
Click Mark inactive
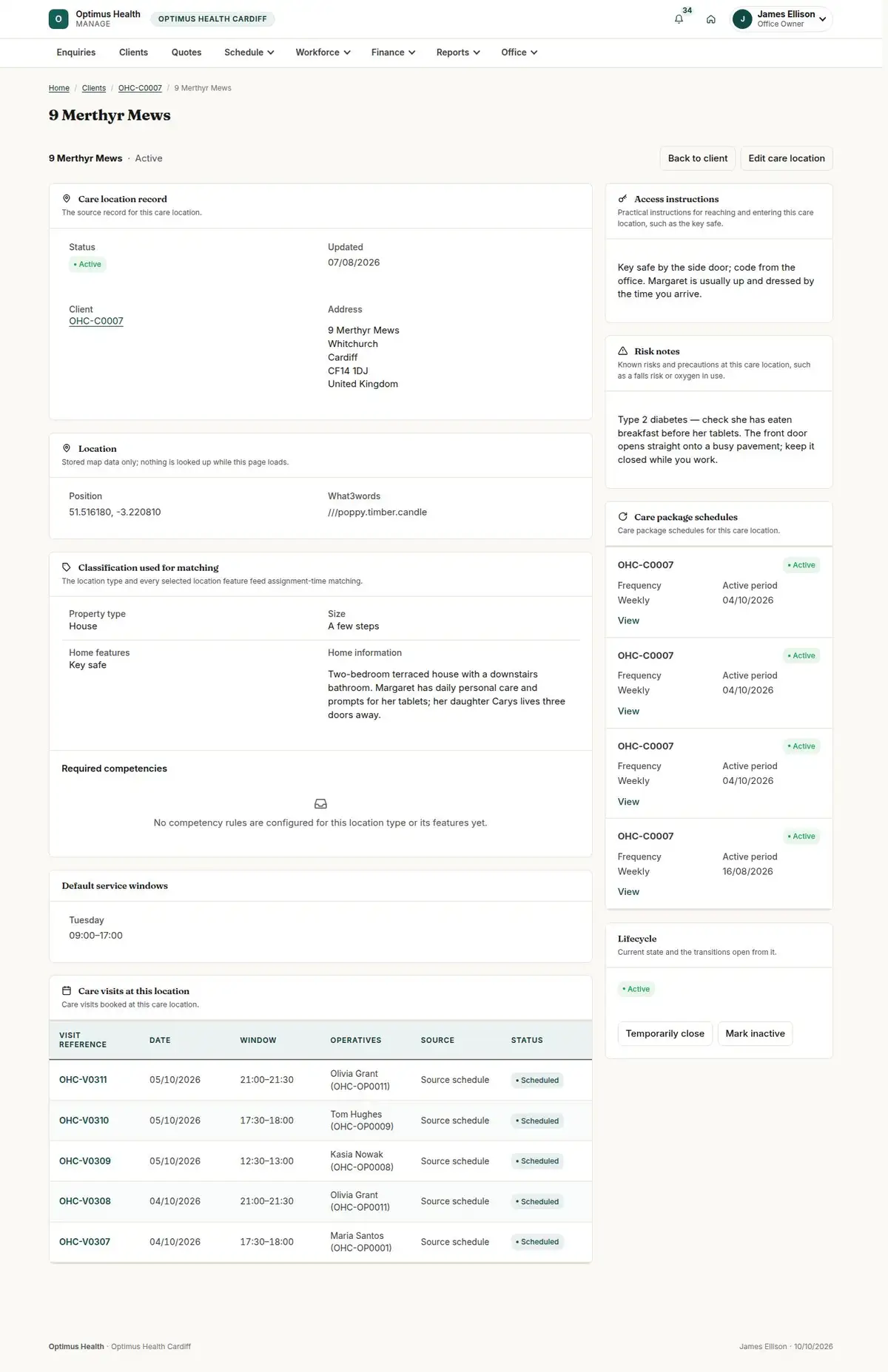(x=755, y=1033)
